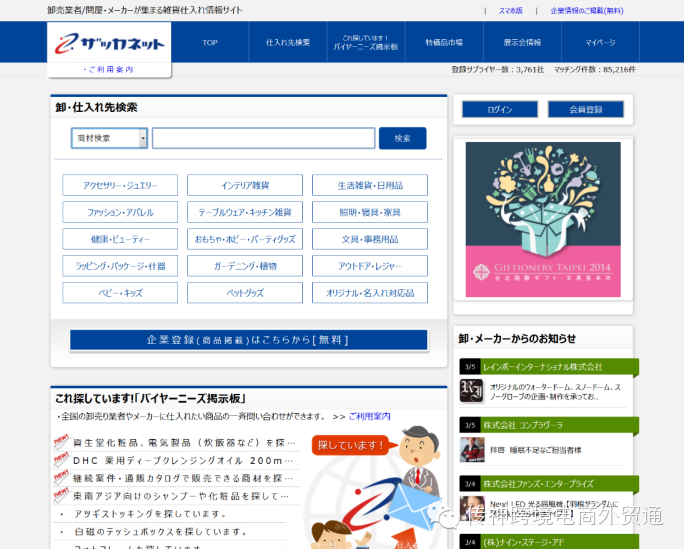Screen dimensions: 684x549
Task: Select テーブルウェア・キッチン雑貨 category
Action: [x=245, y=212]
